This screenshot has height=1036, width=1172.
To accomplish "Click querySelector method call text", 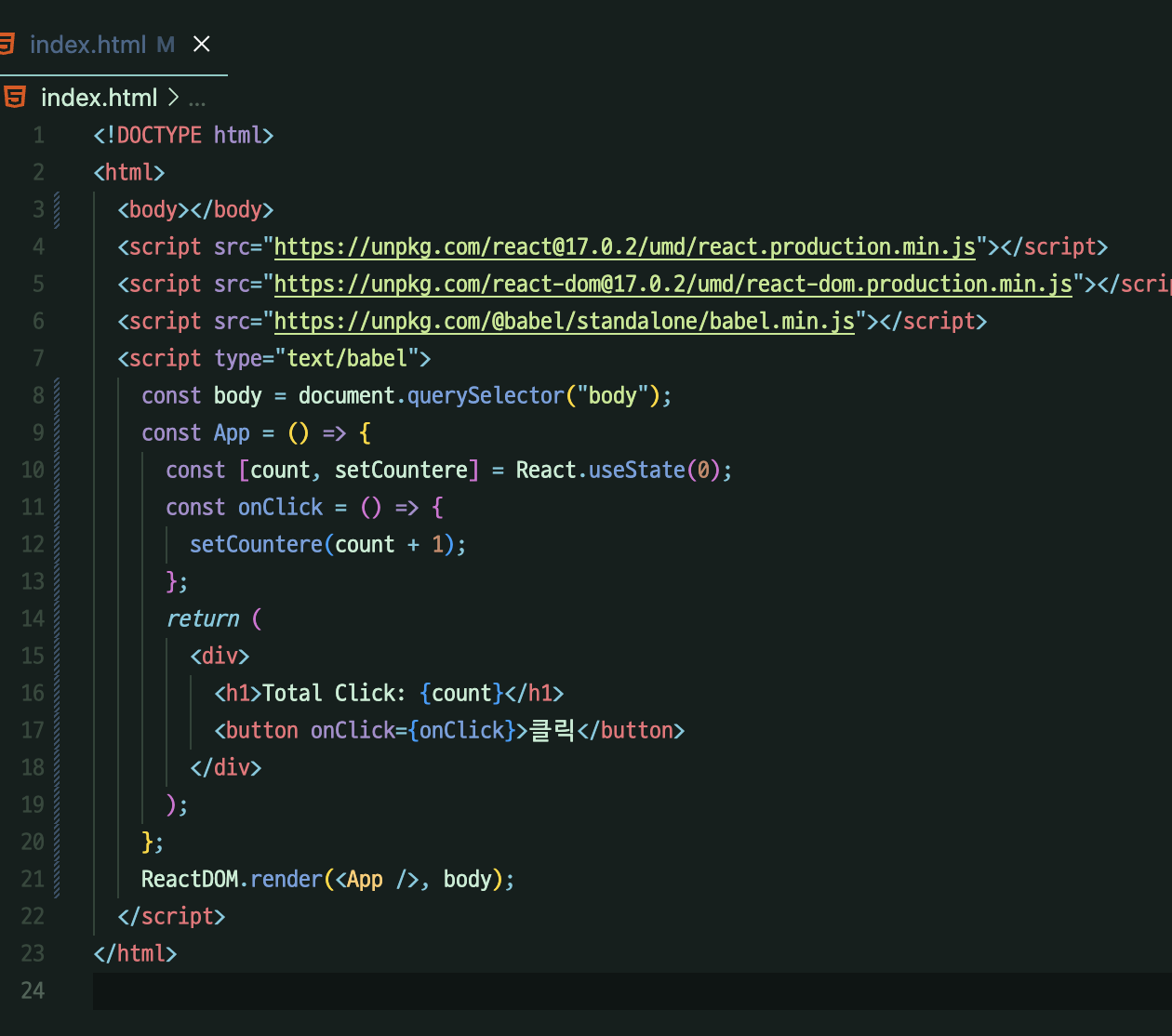I will [x=486, y=396].
